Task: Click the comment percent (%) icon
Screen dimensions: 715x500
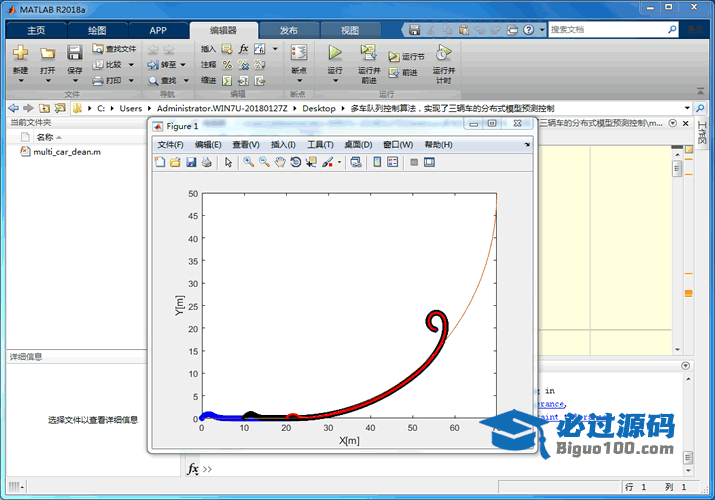Action: [x=227, y=65]
